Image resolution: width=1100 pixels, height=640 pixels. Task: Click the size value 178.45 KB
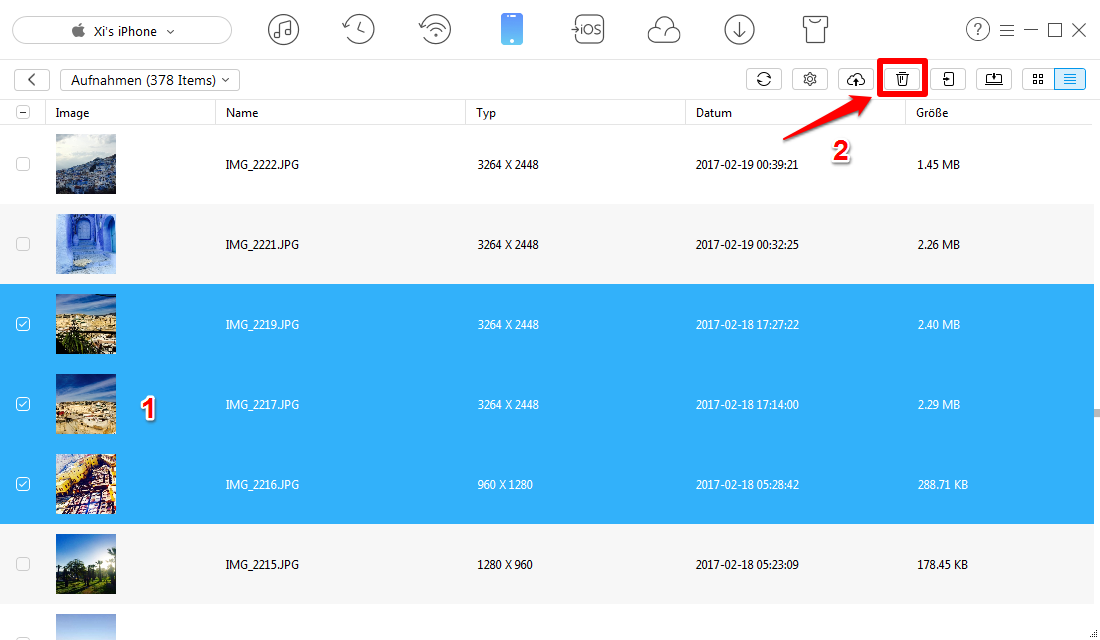coord(943,565)
